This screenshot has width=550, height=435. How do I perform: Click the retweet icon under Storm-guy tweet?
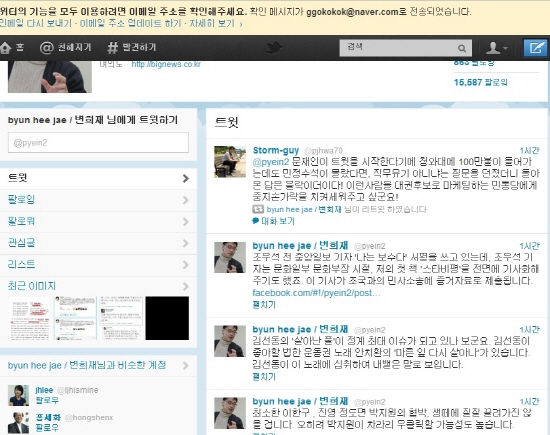point(258,209)
